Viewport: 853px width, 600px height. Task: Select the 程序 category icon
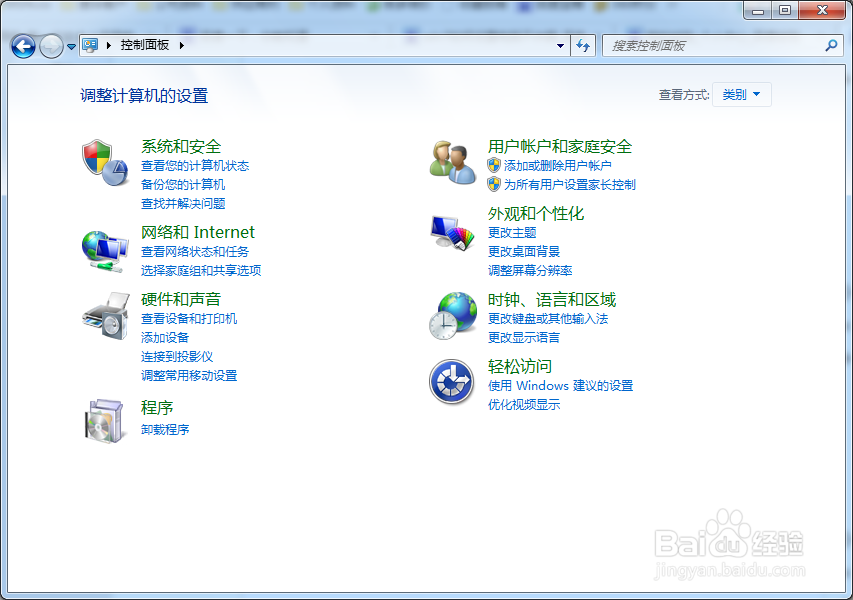click(x=104, y=419)
